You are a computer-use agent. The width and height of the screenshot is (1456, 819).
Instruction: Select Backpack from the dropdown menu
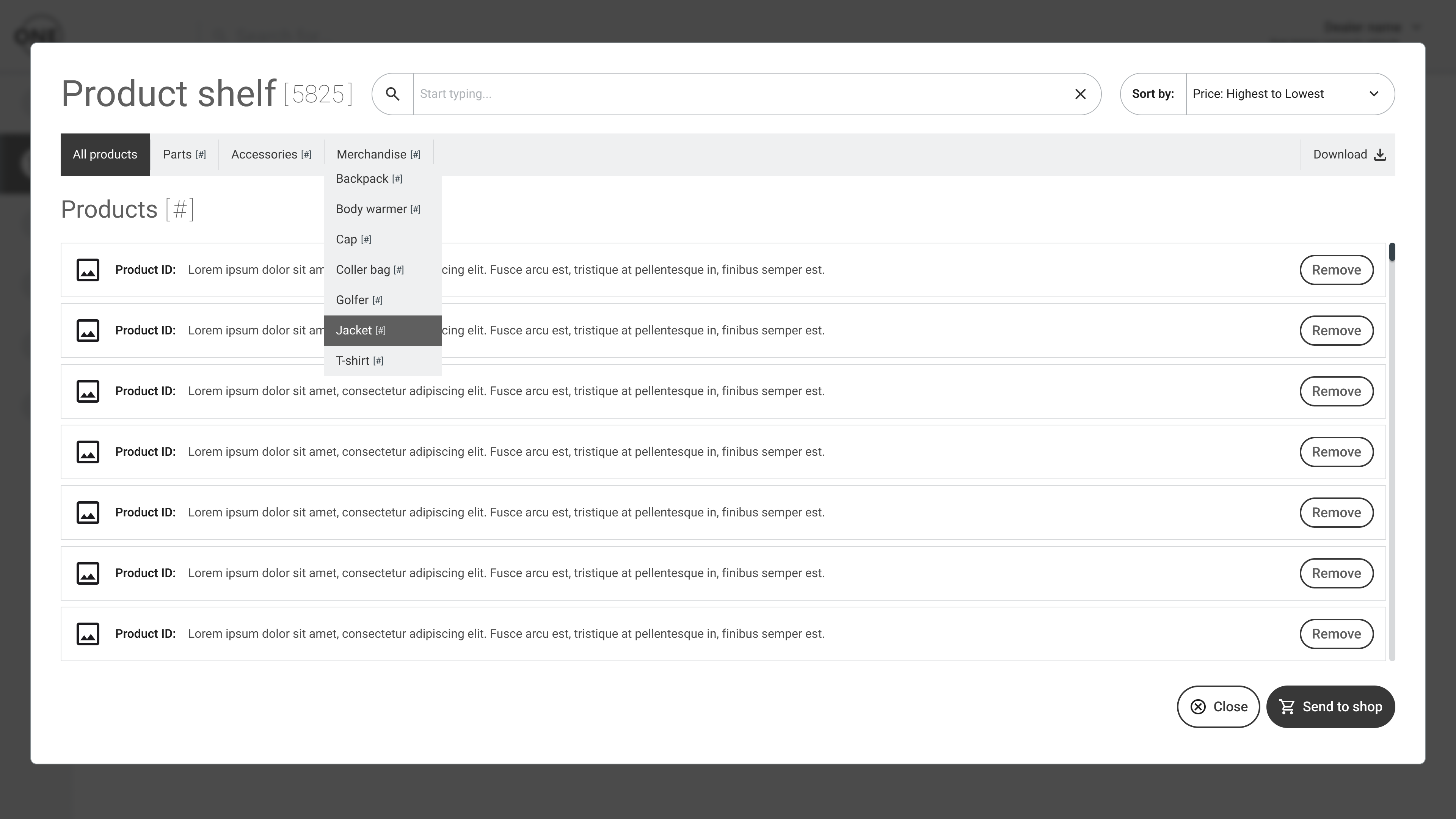[369, 179]
